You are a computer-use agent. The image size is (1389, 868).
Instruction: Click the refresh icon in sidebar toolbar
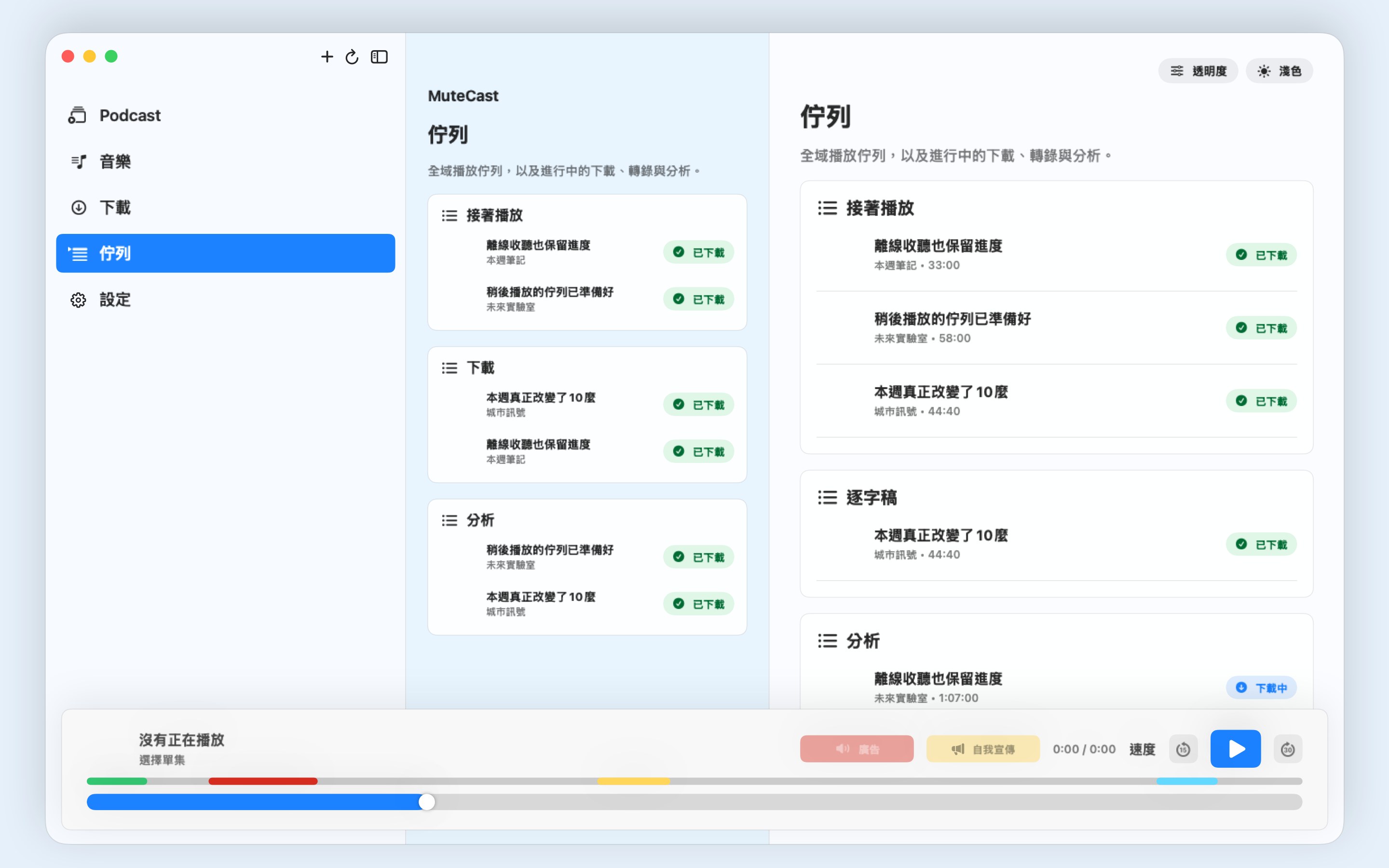coord(352,57)
